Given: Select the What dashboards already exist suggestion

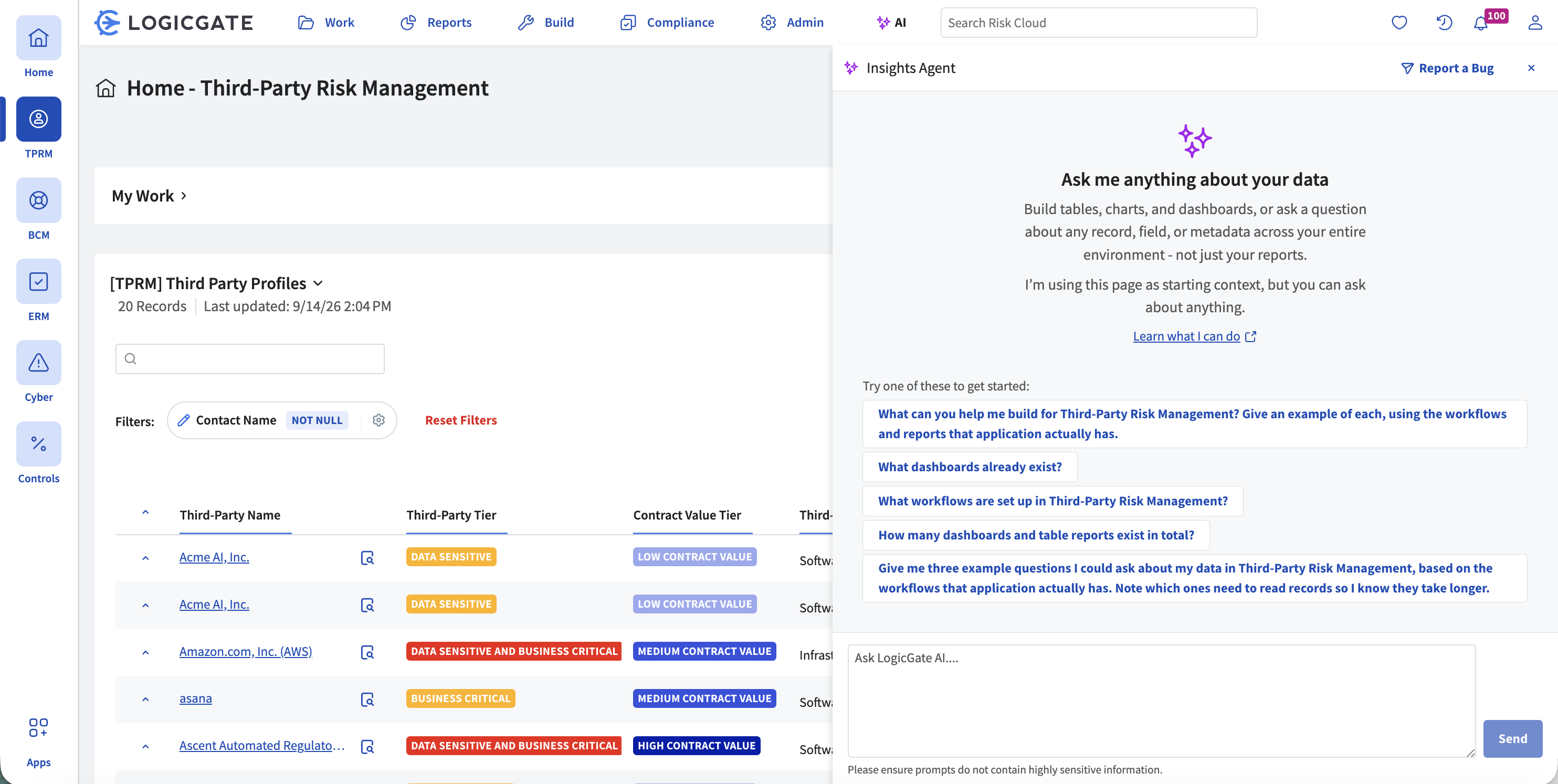Looking at the screenshot, I should [970, 467].
